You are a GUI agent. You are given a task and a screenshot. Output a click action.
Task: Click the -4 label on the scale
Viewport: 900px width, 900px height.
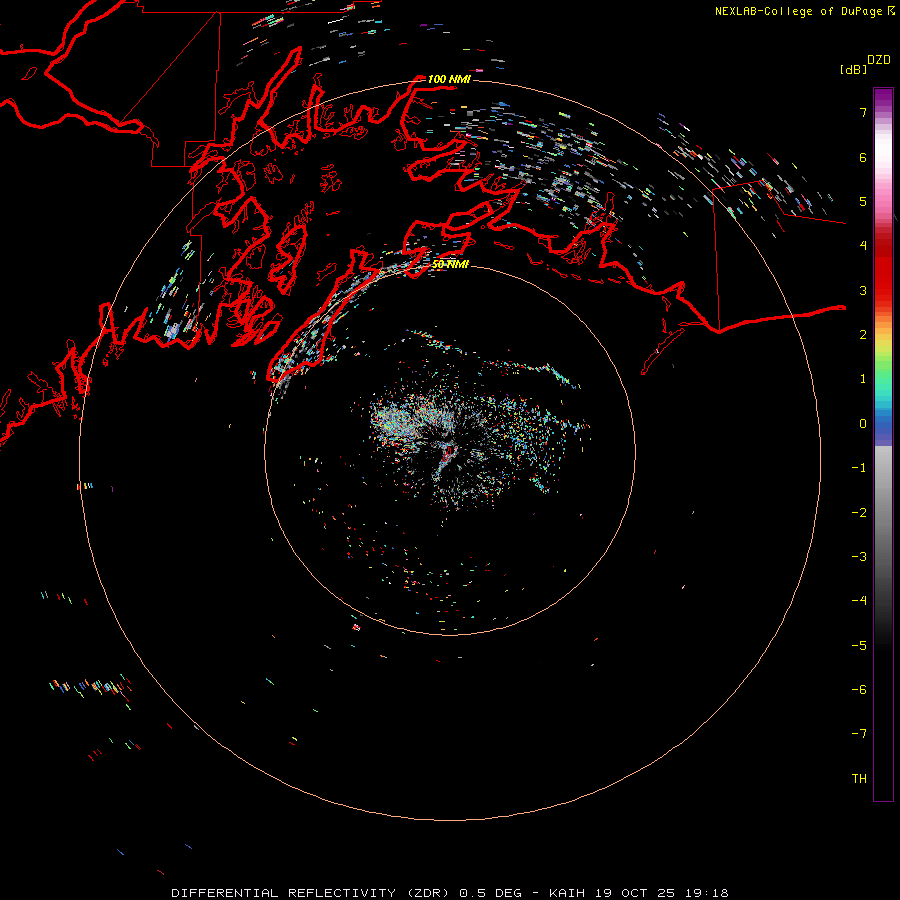tap(859, 601)
